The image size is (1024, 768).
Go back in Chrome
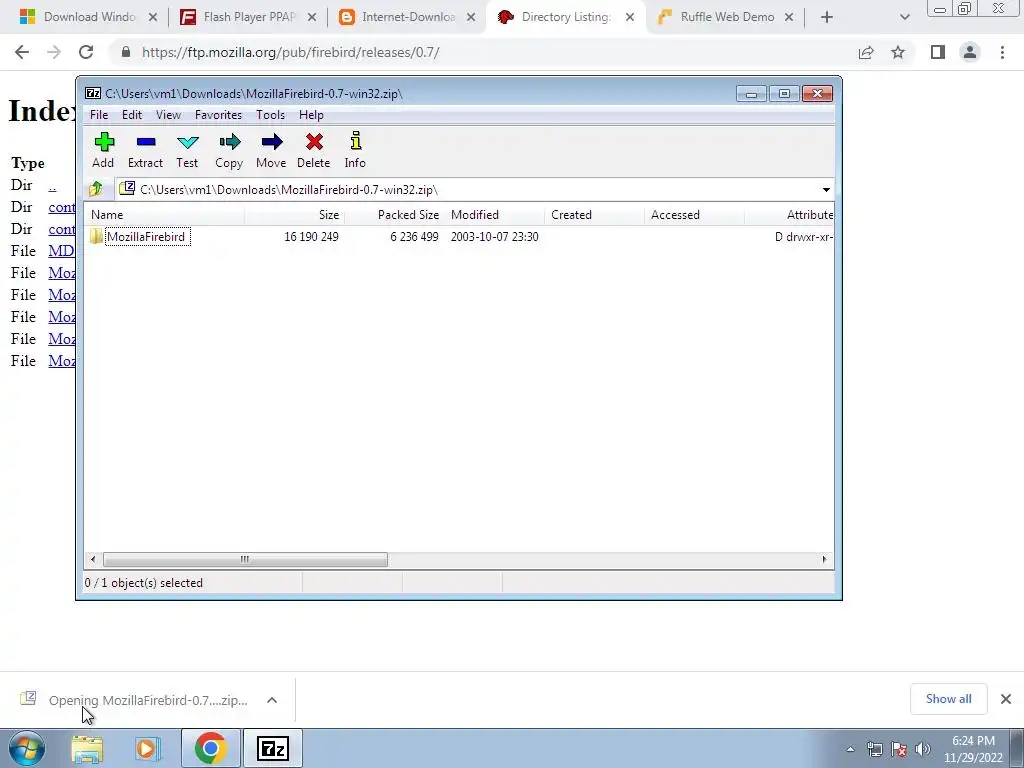(22, 52)
